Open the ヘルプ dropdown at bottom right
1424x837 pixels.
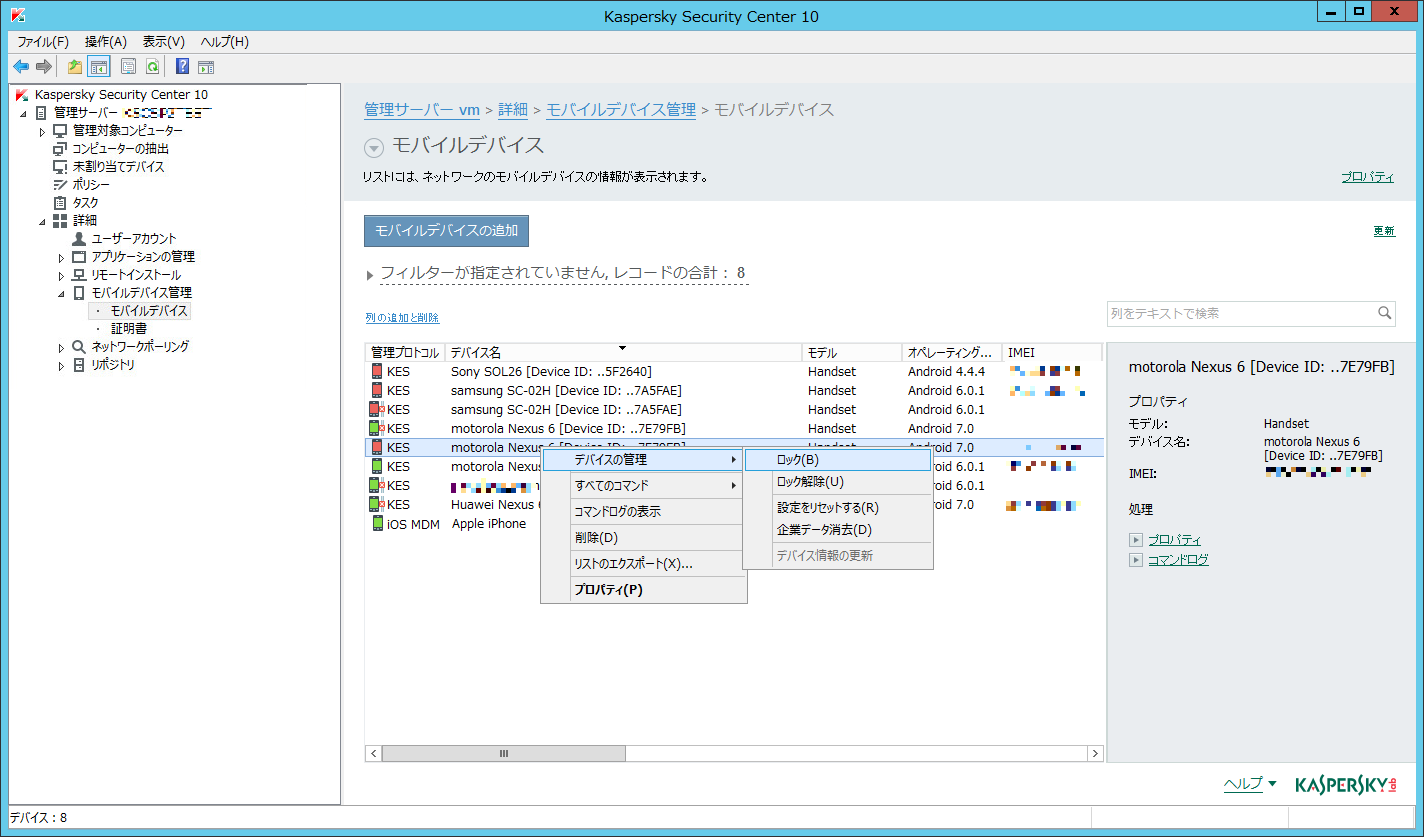(1250, 784)
